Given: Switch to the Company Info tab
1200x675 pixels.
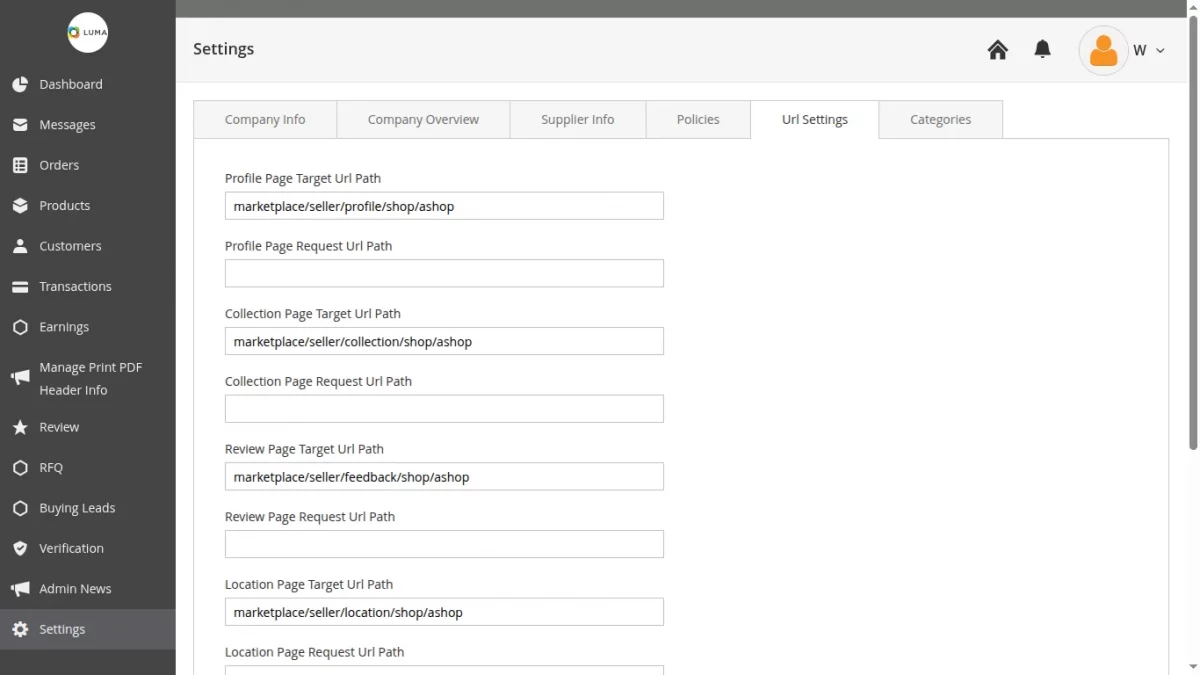Looking at the screenshot, I should click(x=264, y=119).
